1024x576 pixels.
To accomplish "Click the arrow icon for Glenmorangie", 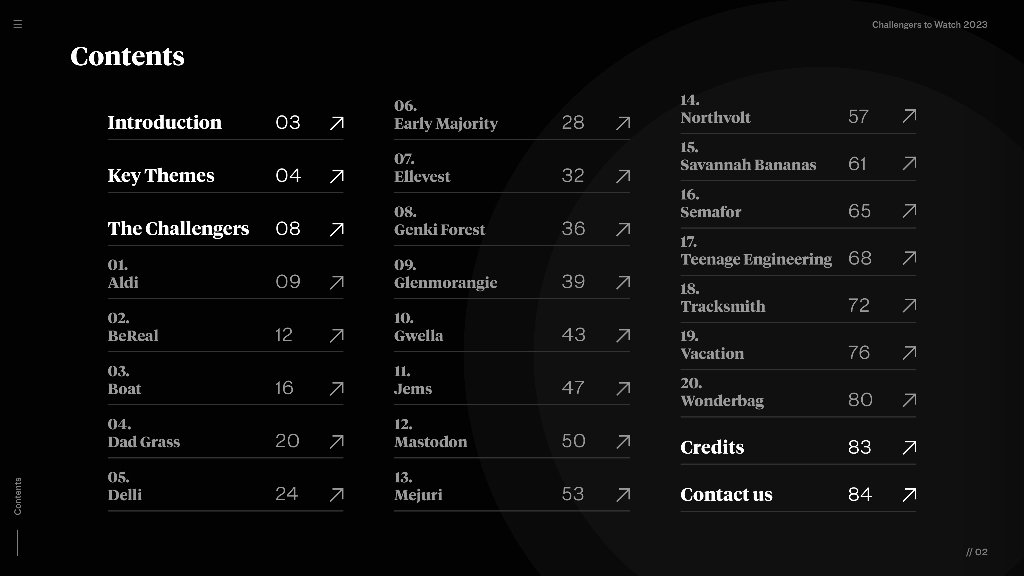I will coord(623,282).
